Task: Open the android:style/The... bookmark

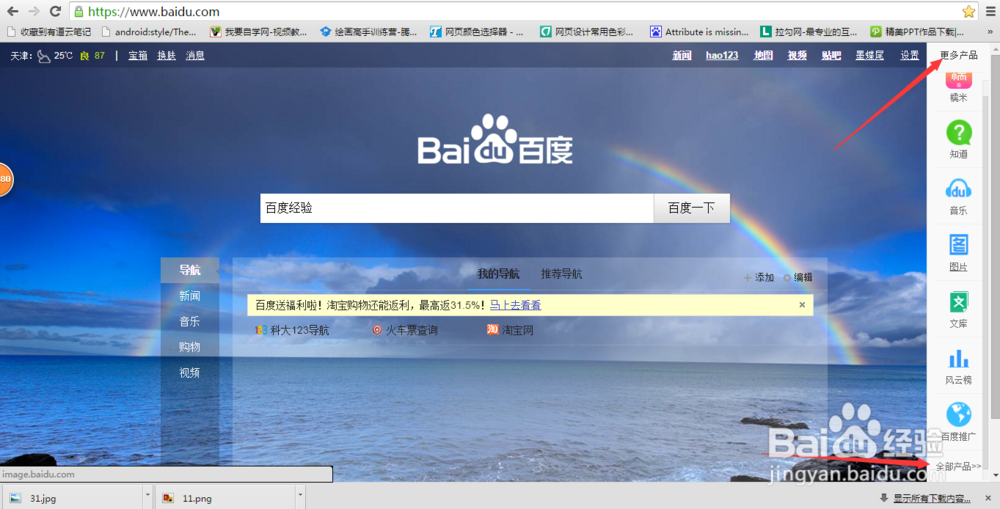Action: pyautogui.click(x=149, y=31)
